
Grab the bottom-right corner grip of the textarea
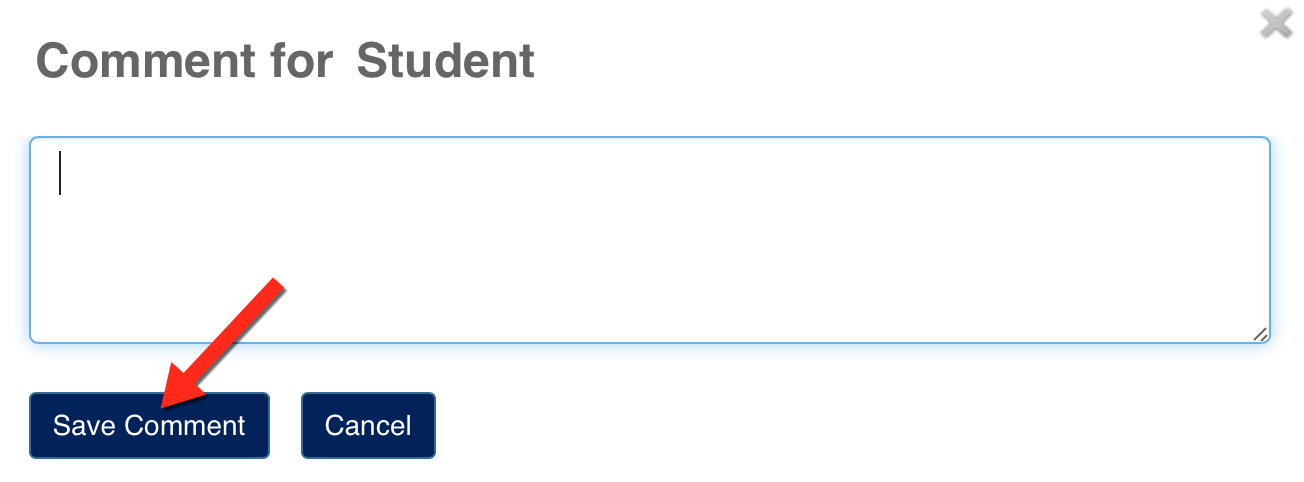click(1260, 334)
